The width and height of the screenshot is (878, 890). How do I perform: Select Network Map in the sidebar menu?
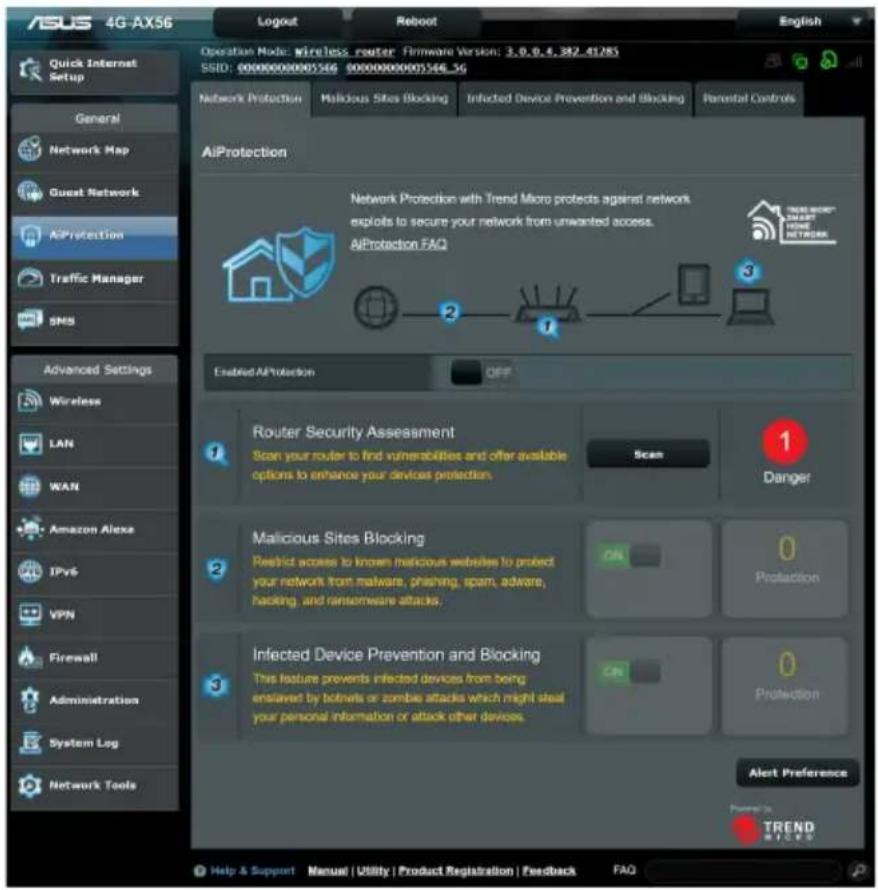pyautogui.click(x=94, y=150)
